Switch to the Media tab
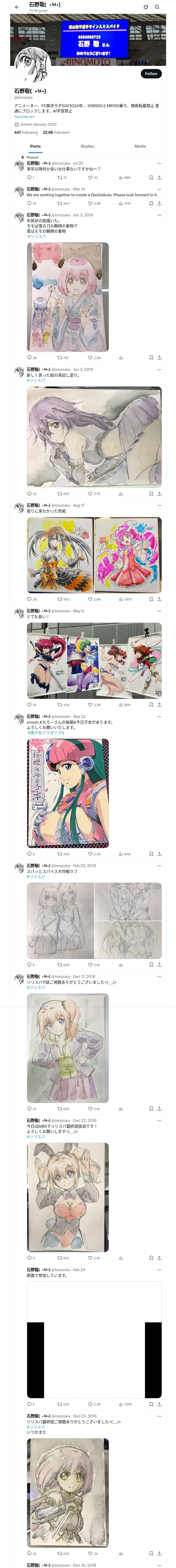 (x=140, y=146)
